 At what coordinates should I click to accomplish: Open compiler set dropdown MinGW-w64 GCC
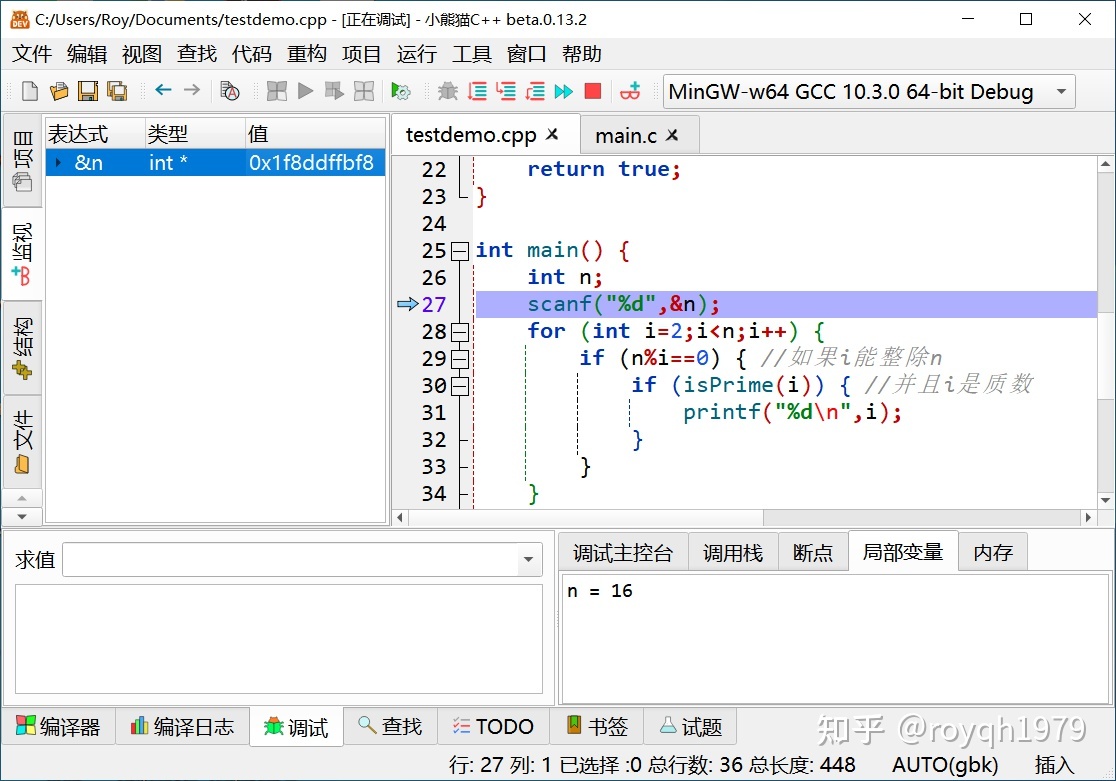869,91
